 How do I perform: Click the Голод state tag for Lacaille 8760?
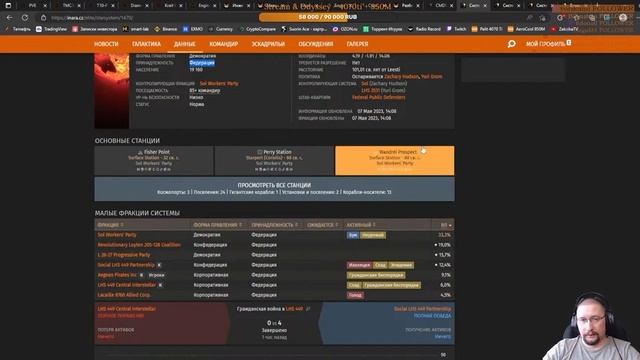[x=355, y=295]
